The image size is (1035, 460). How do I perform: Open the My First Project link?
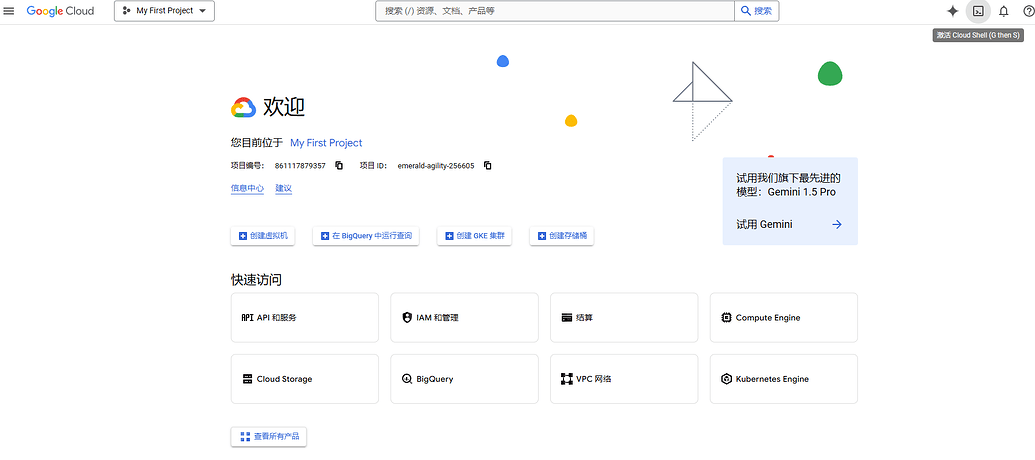[x=326, y=143]
